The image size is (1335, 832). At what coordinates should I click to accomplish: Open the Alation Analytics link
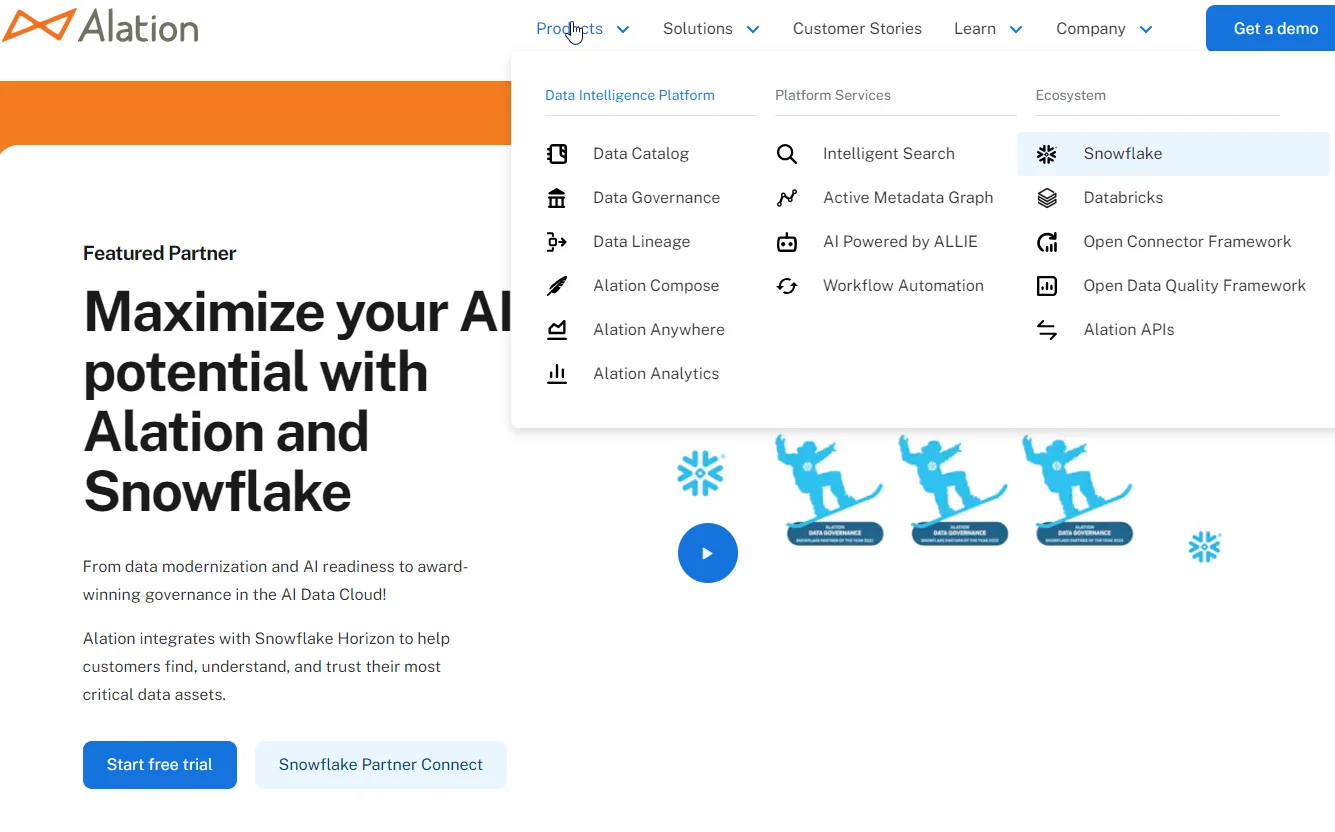[656, 374]
